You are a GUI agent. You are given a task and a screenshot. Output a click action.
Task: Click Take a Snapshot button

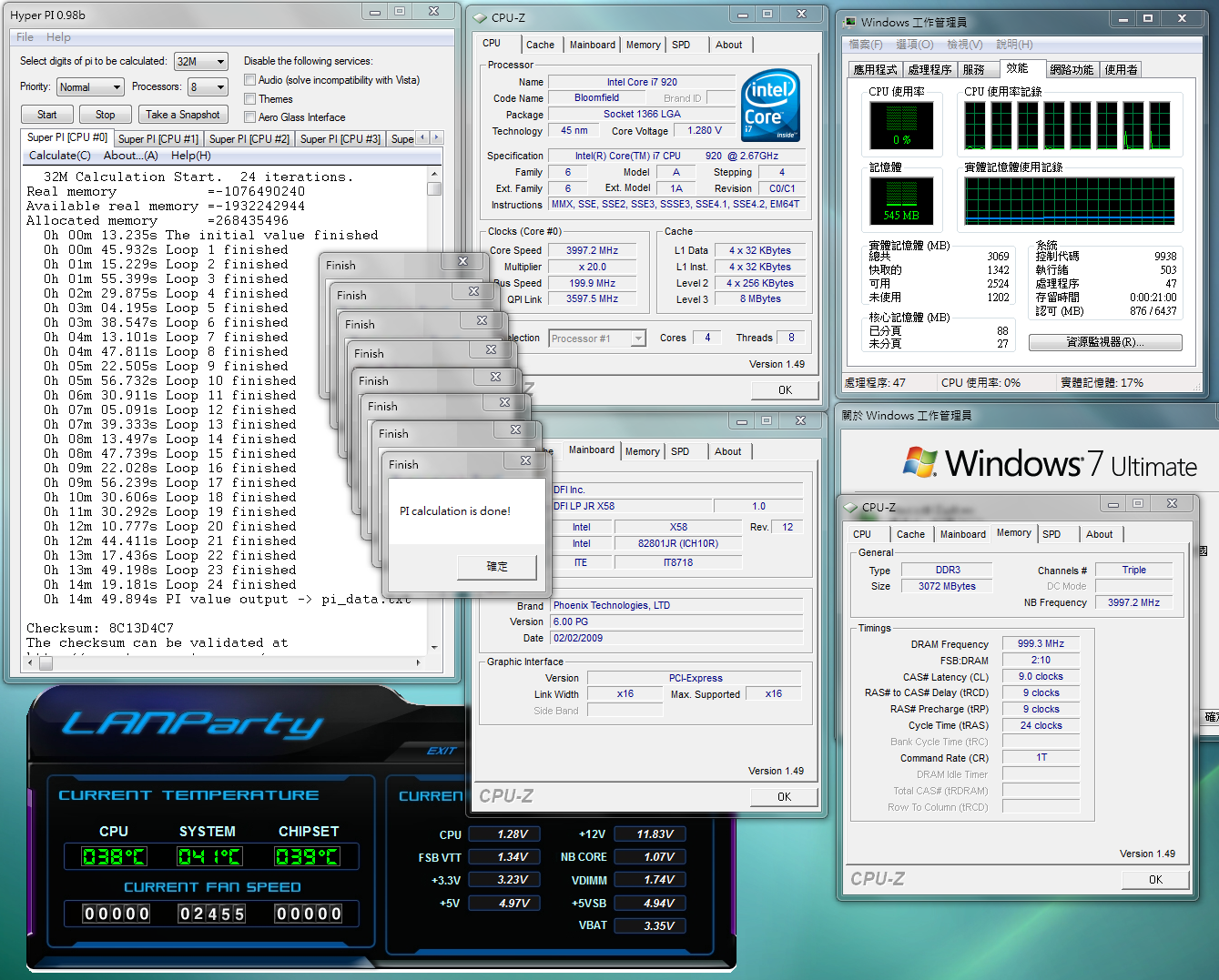[x=183, y=115]
